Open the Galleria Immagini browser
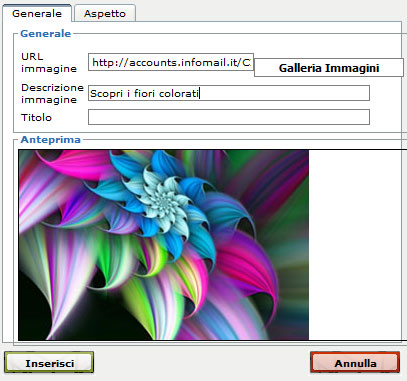The image size is (407, 381). [x=329, y=68]
